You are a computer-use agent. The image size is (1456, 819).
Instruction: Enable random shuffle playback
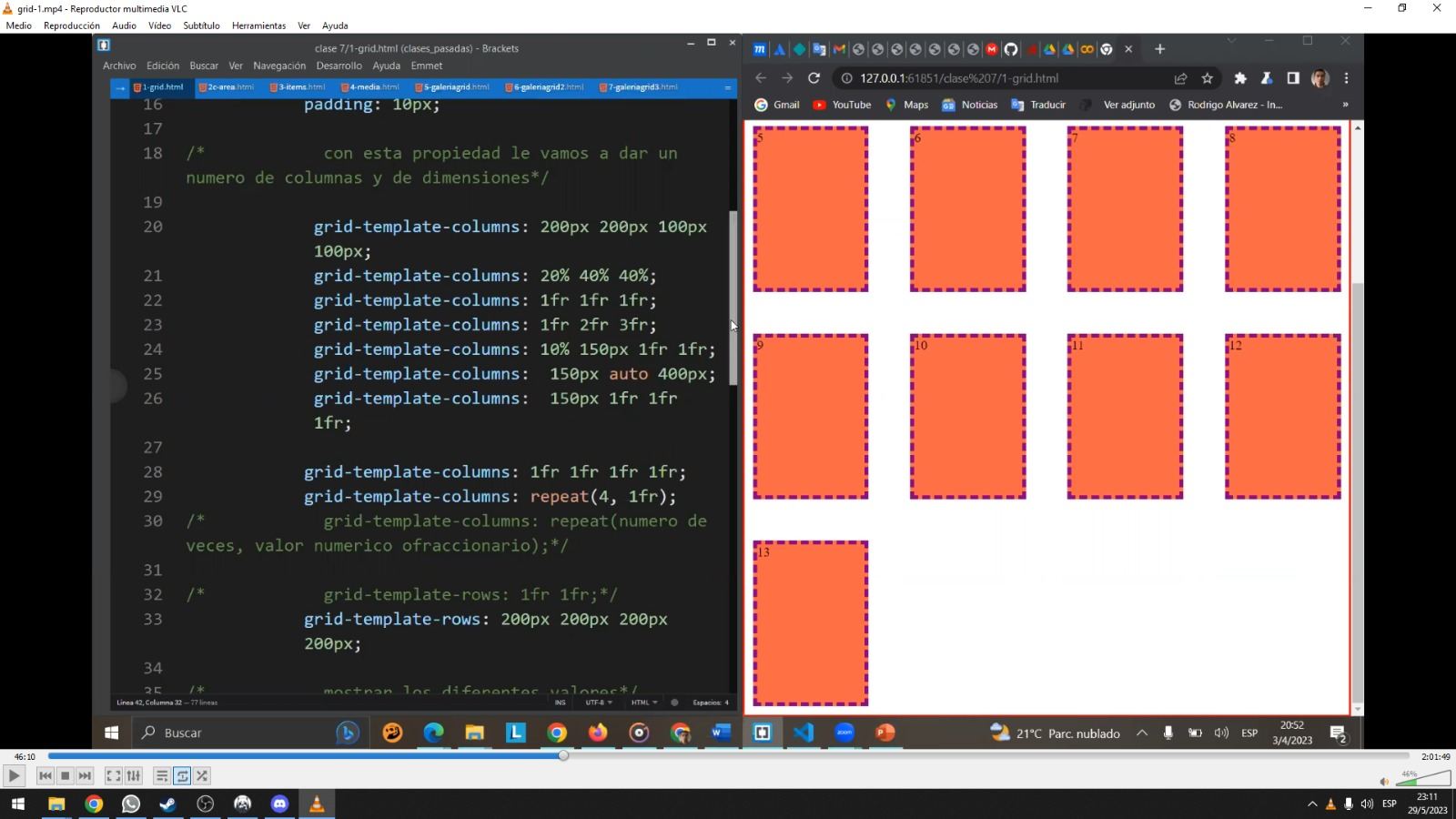[x=202, y=776]
